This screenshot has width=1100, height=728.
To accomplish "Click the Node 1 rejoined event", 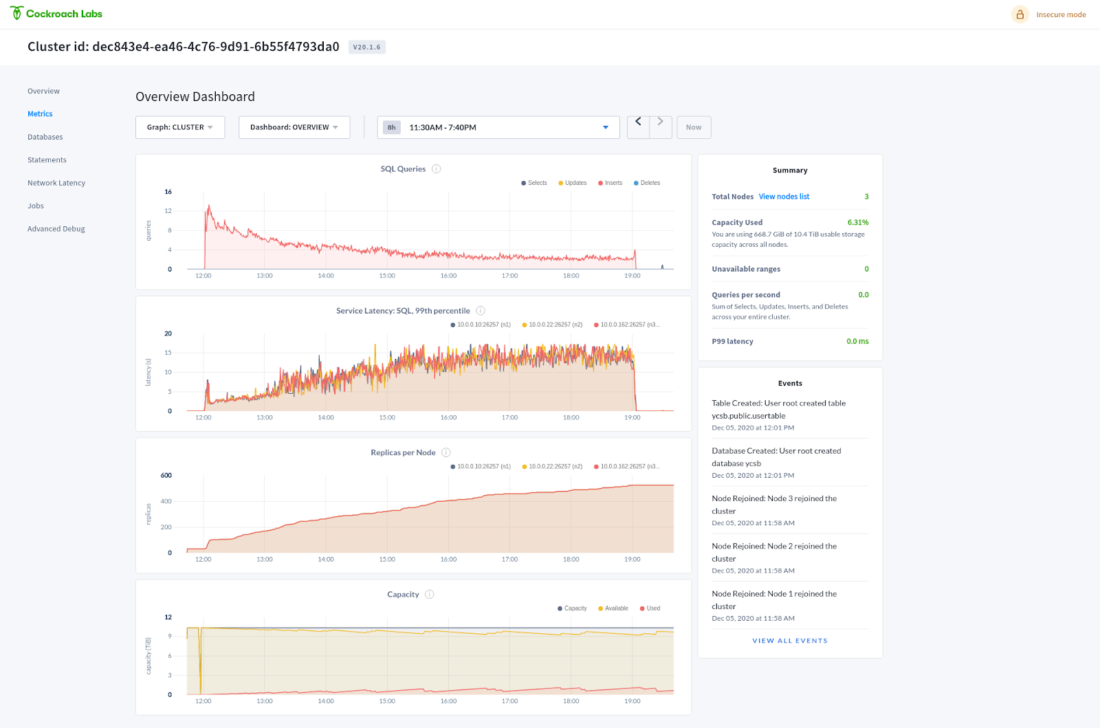I will tap(790, 605).
